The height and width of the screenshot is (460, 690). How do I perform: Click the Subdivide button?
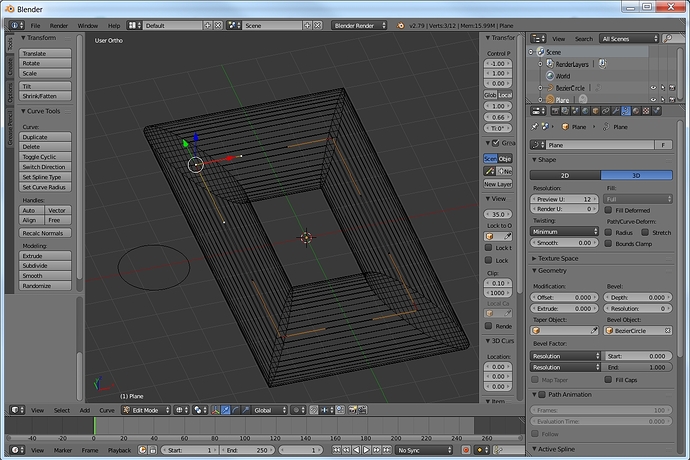click(45, 265)
